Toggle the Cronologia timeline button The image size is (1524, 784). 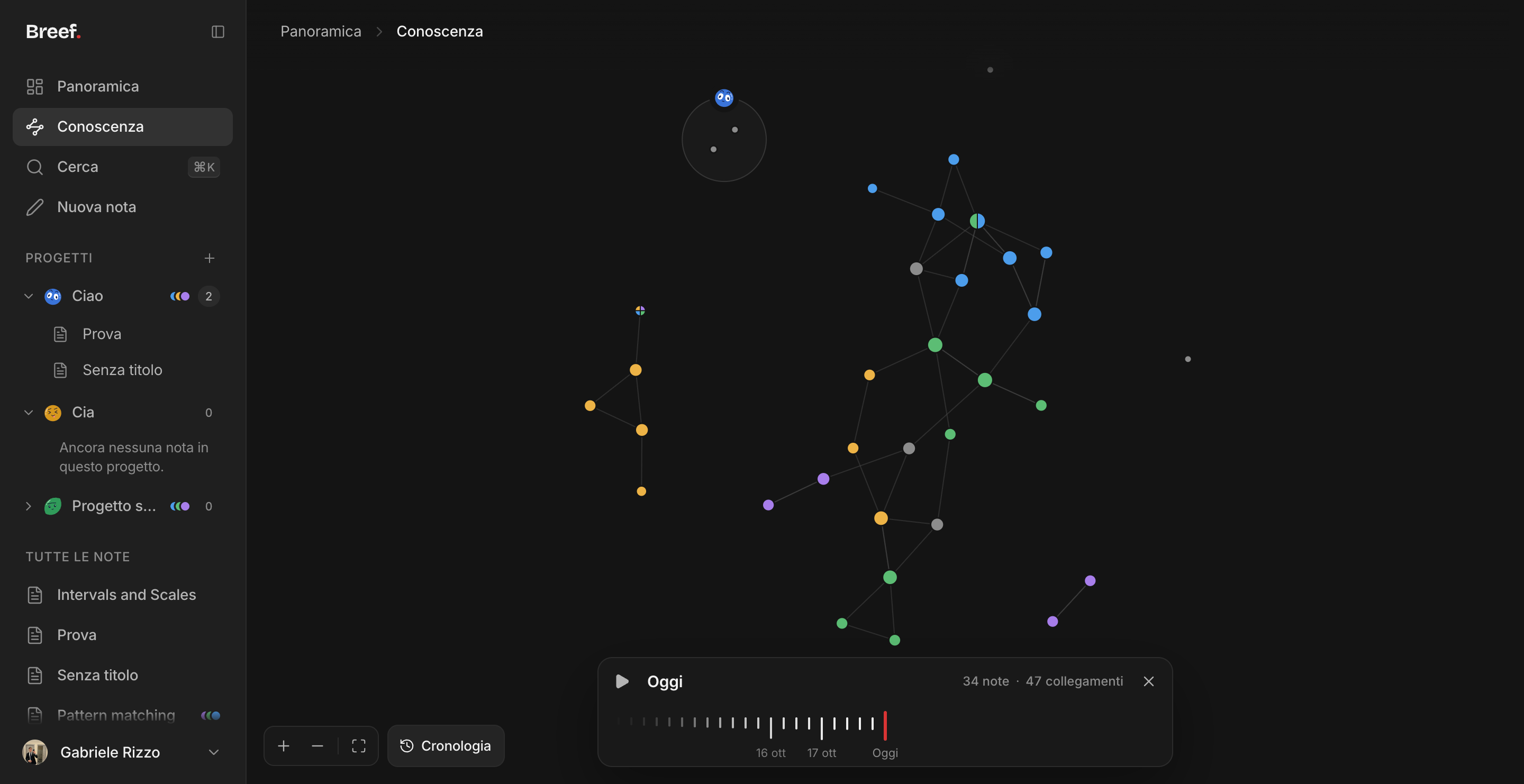click(x=446, y=746)
